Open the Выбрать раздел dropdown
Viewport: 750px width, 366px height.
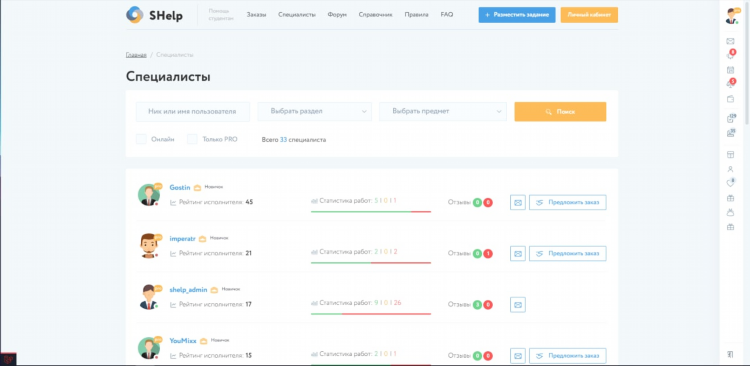click(315, 111)
